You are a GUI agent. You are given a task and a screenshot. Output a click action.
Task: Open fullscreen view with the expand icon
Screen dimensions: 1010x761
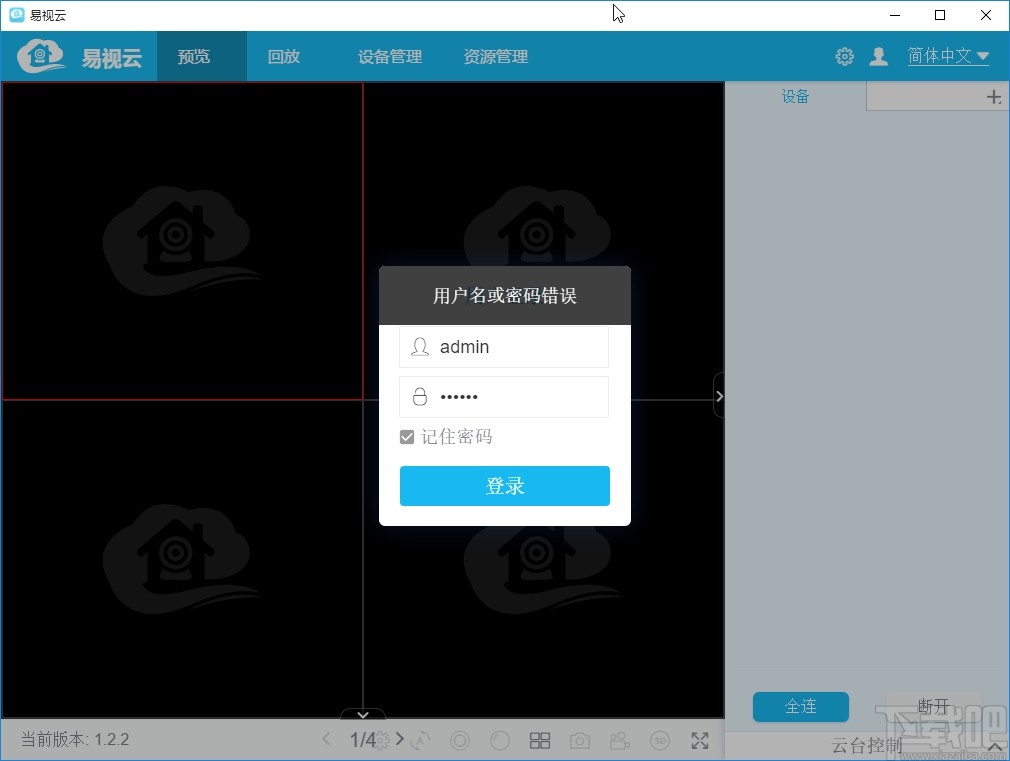pos(700,740)
